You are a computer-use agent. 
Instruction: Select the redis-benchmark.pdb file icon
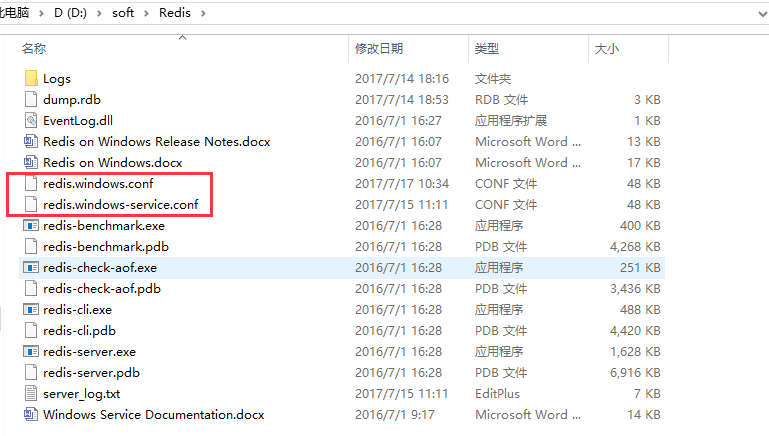[31, 247]
